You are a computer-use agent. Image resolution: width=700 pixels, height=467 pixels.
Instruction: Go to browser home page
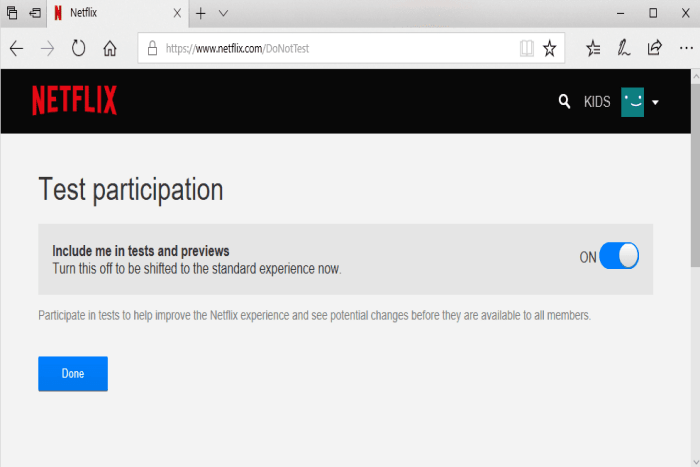tap(110, 48)
